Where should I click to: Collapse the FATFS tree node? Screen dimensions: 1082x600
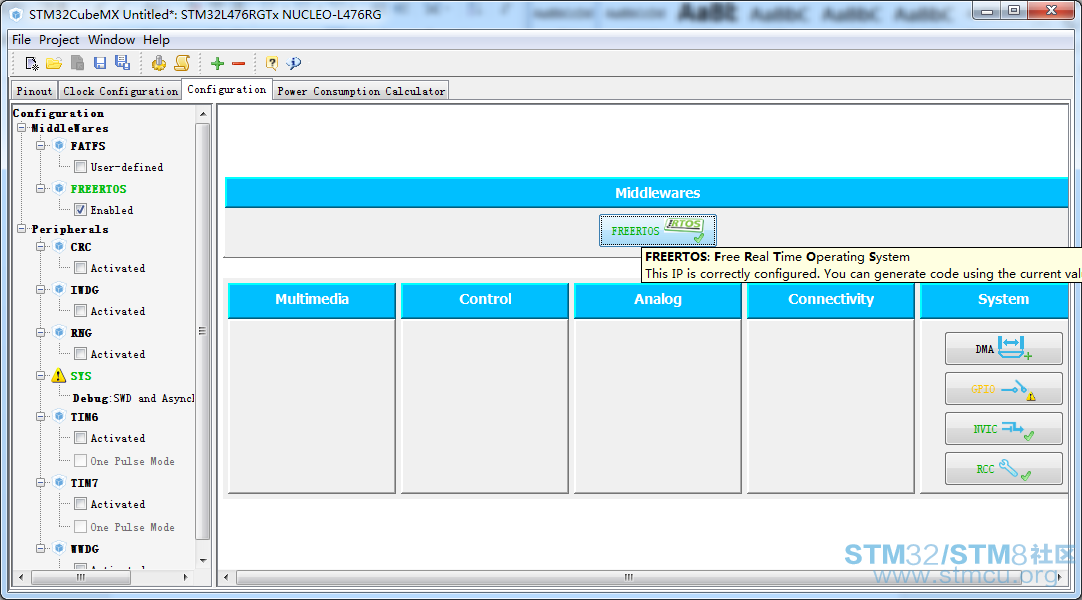41,146
